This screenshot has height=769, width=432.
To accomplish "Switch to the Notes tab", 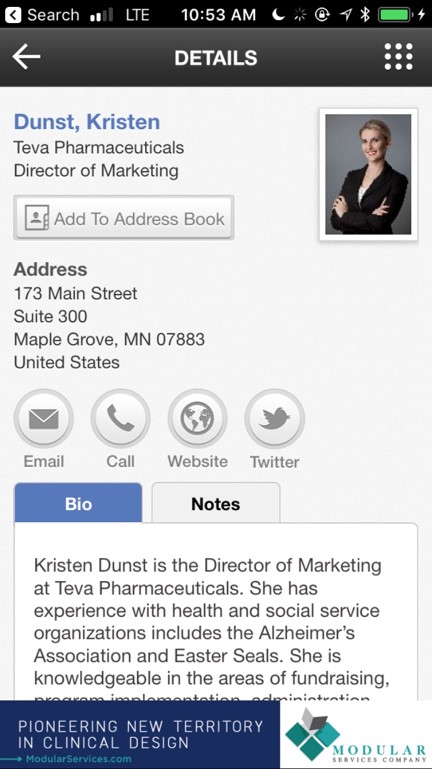I will point(216,503).
